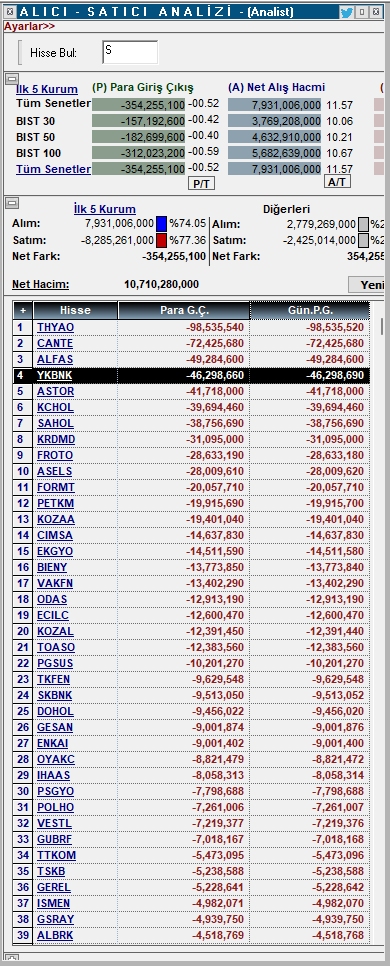Open the VESTL stock link
The height and width of the screenshot is (966, 390).
point(54,824)
